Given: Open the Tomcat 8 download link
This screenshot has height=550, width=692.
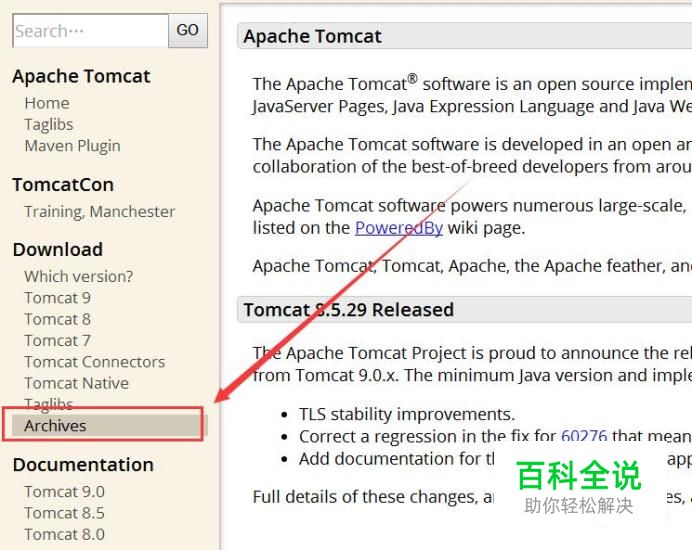Looking at the screenshot, I should [58, 319].
